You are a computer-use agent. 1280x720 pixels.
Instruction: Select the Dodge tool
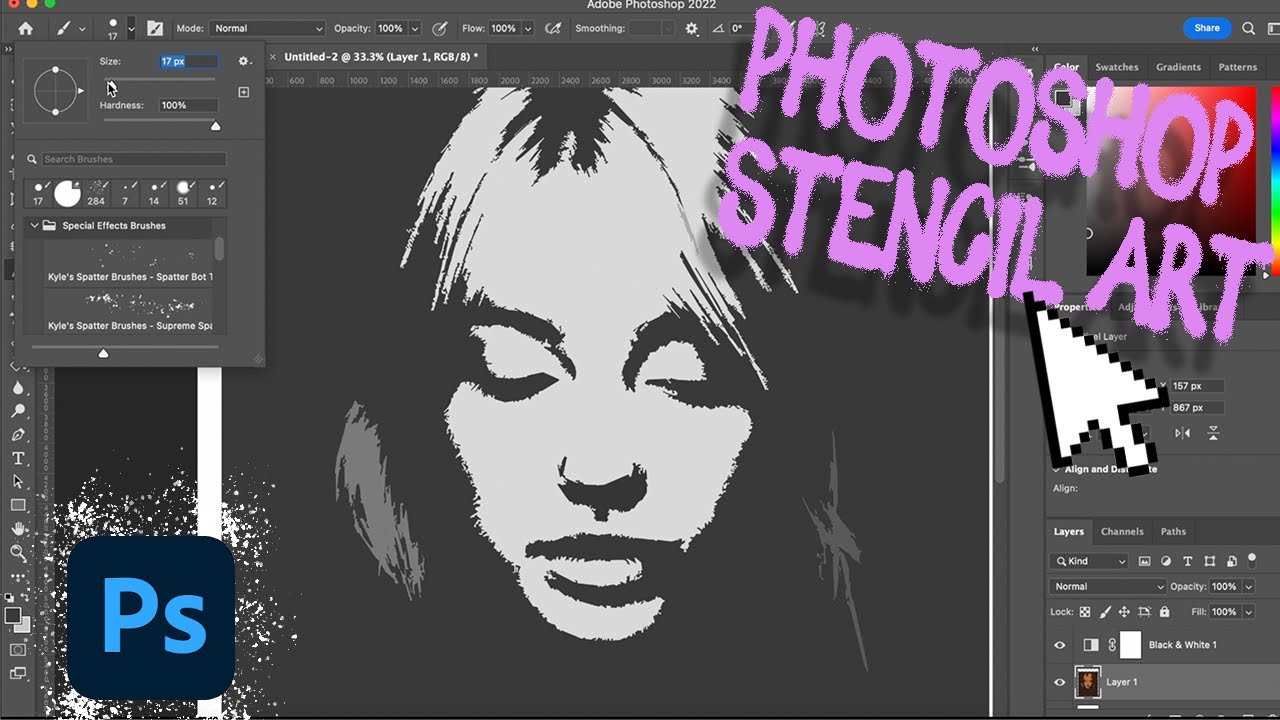click(18, 411)
